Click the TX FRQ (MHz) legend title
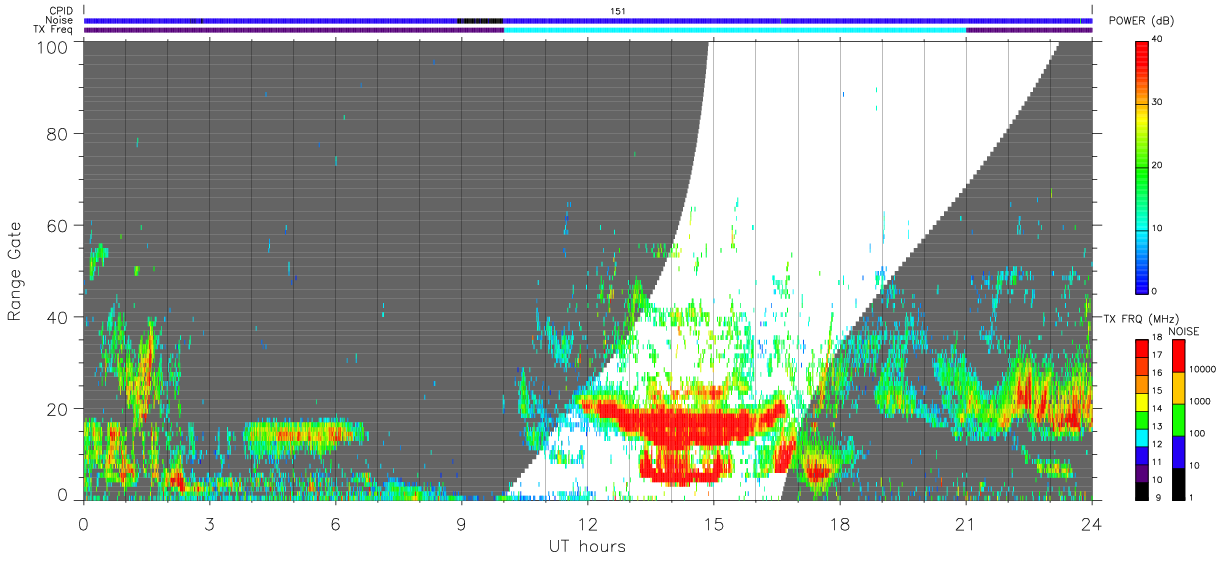The width and height of the screenshot is (1228, 567). 1140,318
